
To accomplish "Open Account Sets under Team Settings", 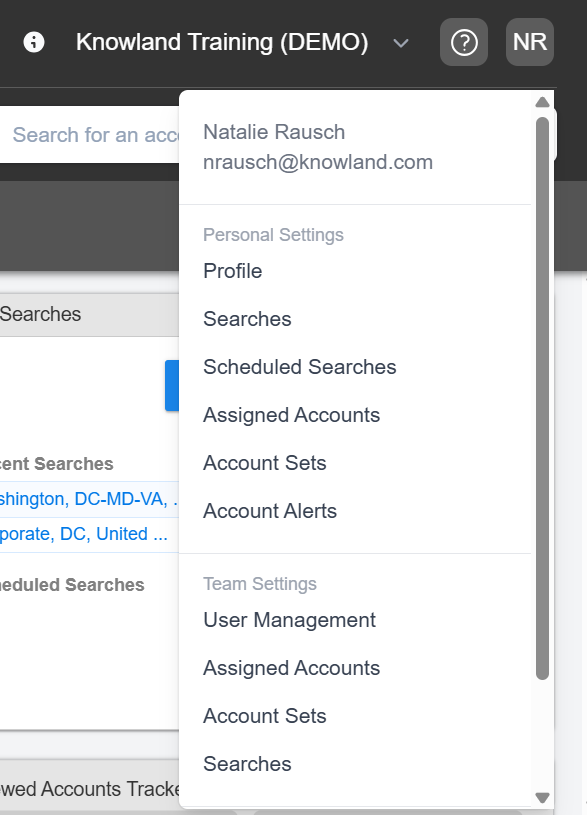I will [x=265, y=716].
